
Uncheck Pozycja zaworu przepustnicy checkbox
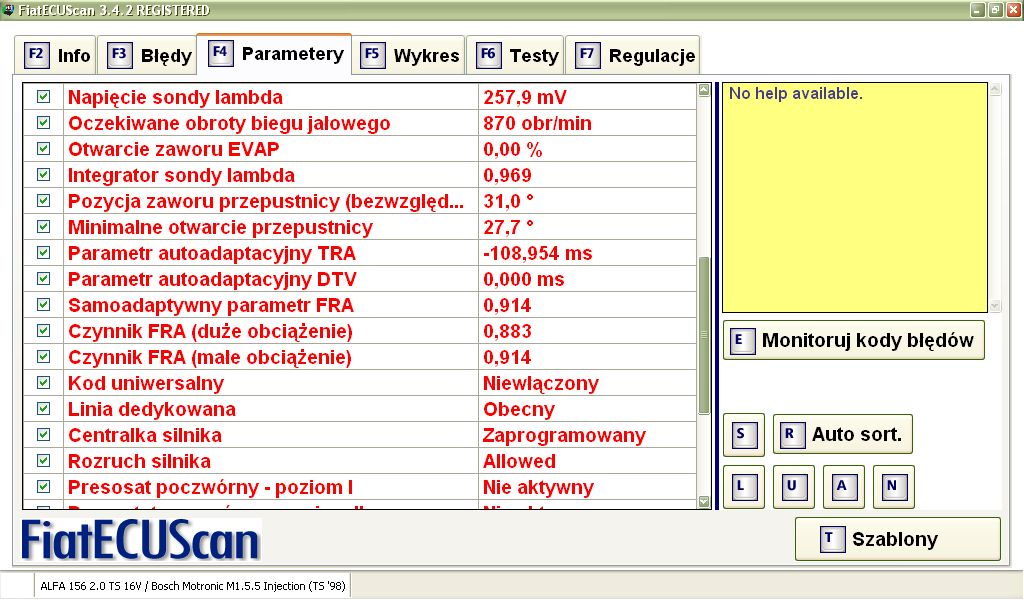pyautogui.click(x=43, y=200)
